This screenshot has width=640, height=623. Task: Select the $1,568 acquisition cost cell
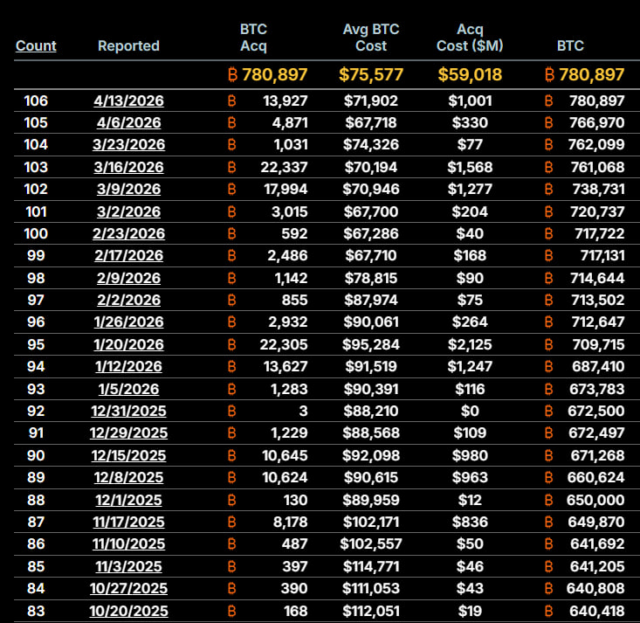[x=470, y=167]
